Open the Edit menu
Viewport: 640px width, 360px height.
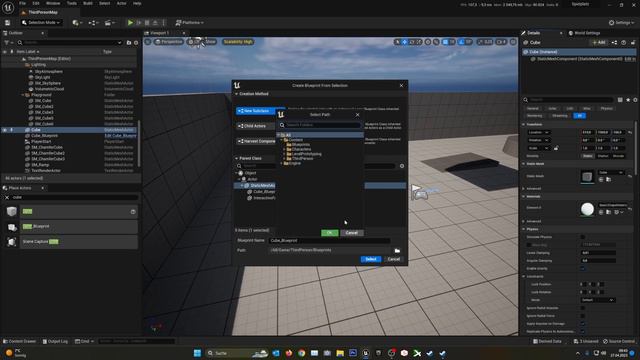(x=36, y=3)
